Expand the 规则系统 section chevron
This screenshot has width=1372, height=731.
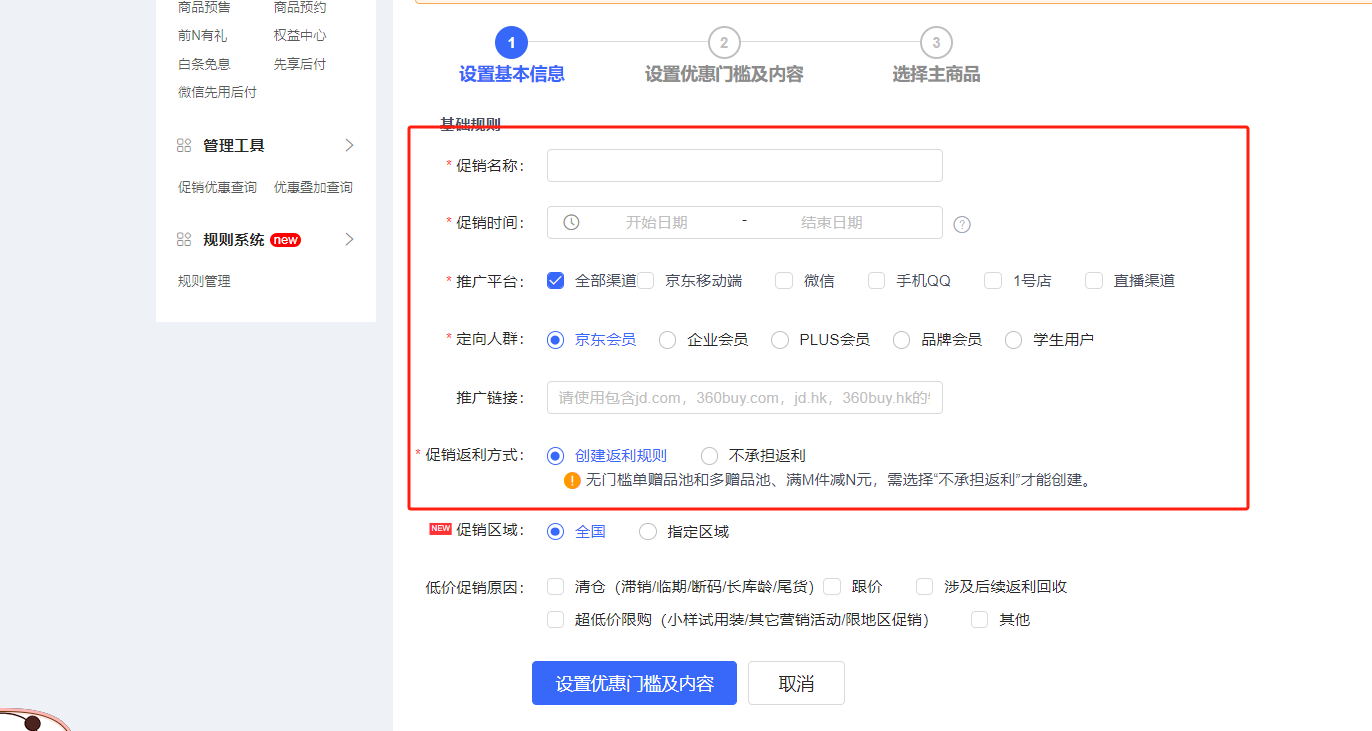pos(349,240)
